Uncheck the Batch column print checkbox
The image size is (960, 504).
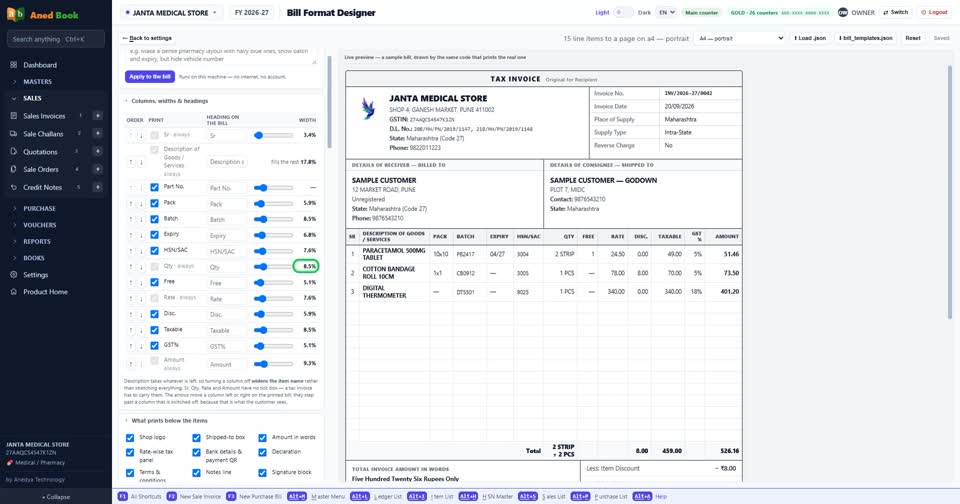(154, 219)
